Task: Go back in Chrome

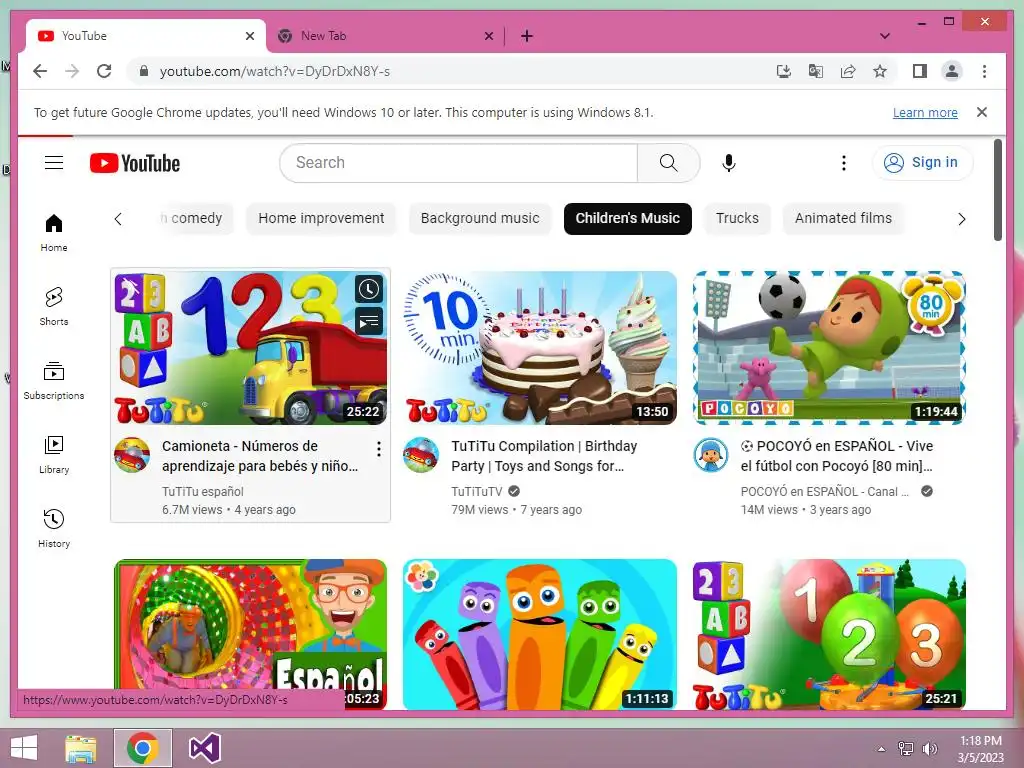Action: click(40, 71)
